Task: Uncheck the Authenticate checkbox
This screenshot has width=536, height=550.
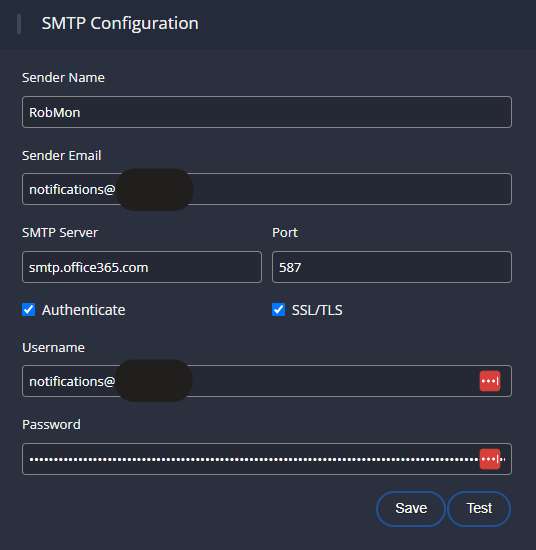Action: [28, 310]
